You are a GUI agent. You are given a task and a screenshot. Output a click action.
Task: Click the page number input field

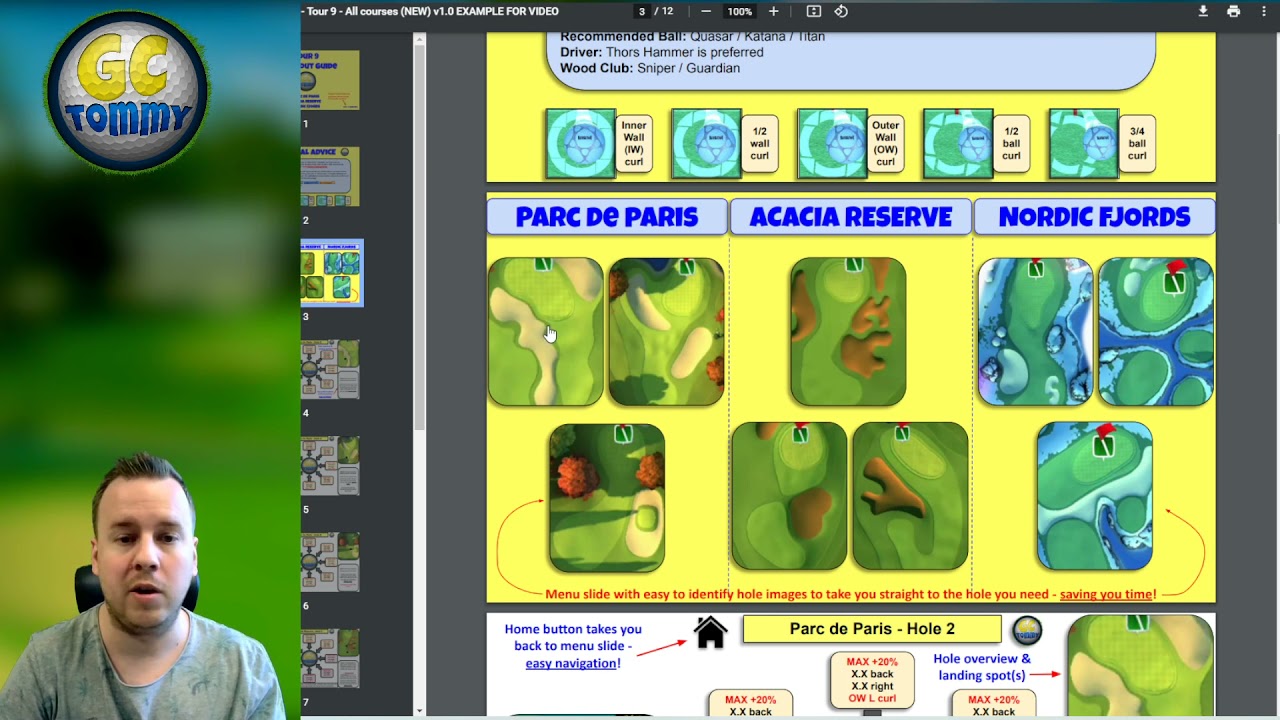pos(643,11)
